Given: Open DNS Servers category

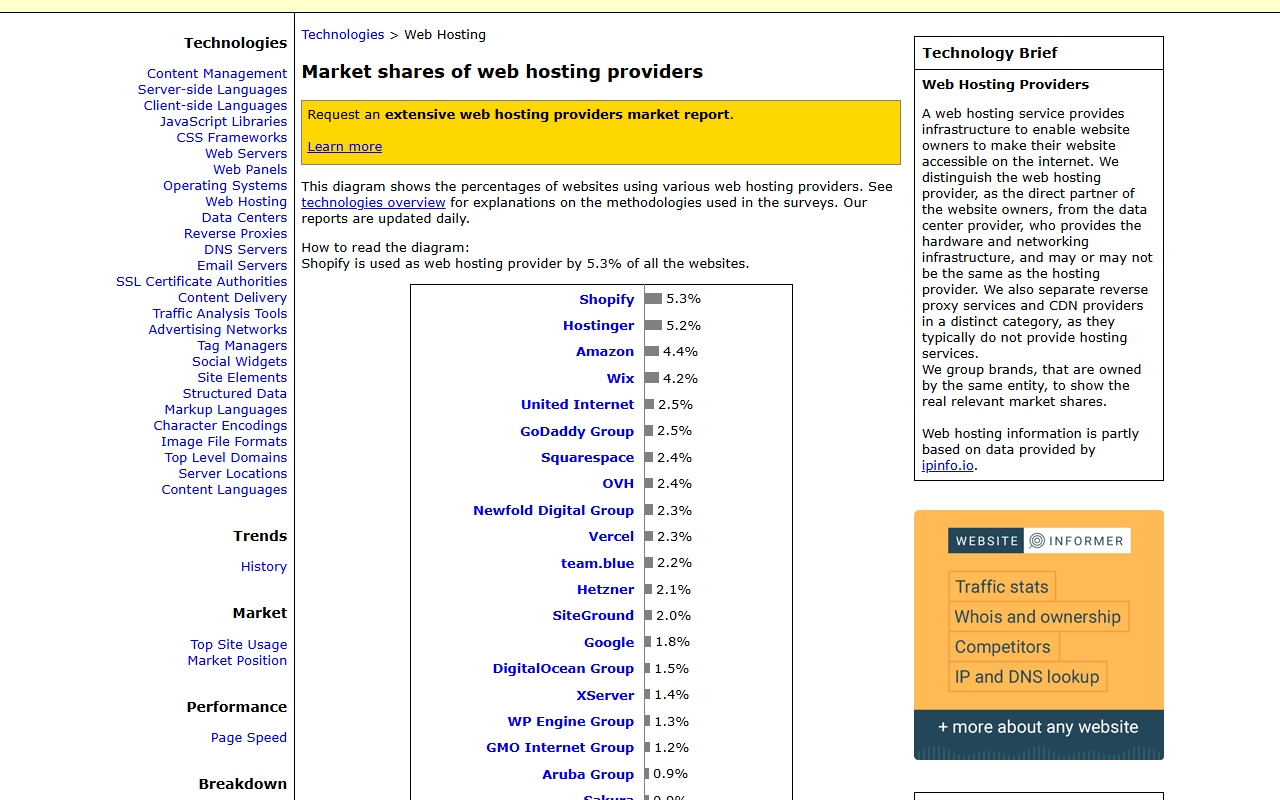Looking at the screenshot, I should click(245, 250).
